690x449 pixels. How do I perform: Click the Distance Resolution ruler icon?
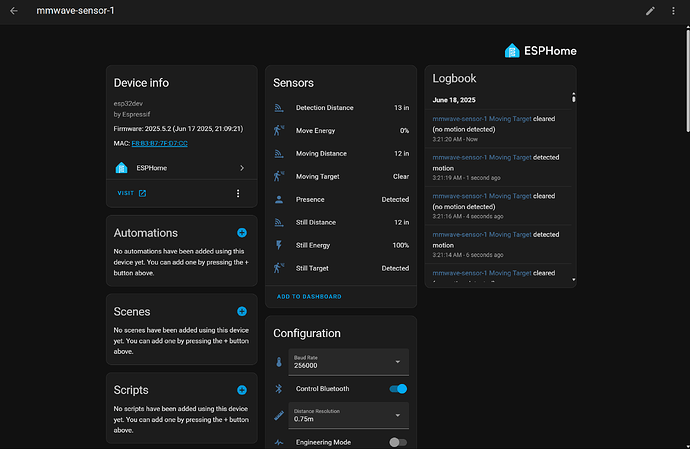coord(279,415)
